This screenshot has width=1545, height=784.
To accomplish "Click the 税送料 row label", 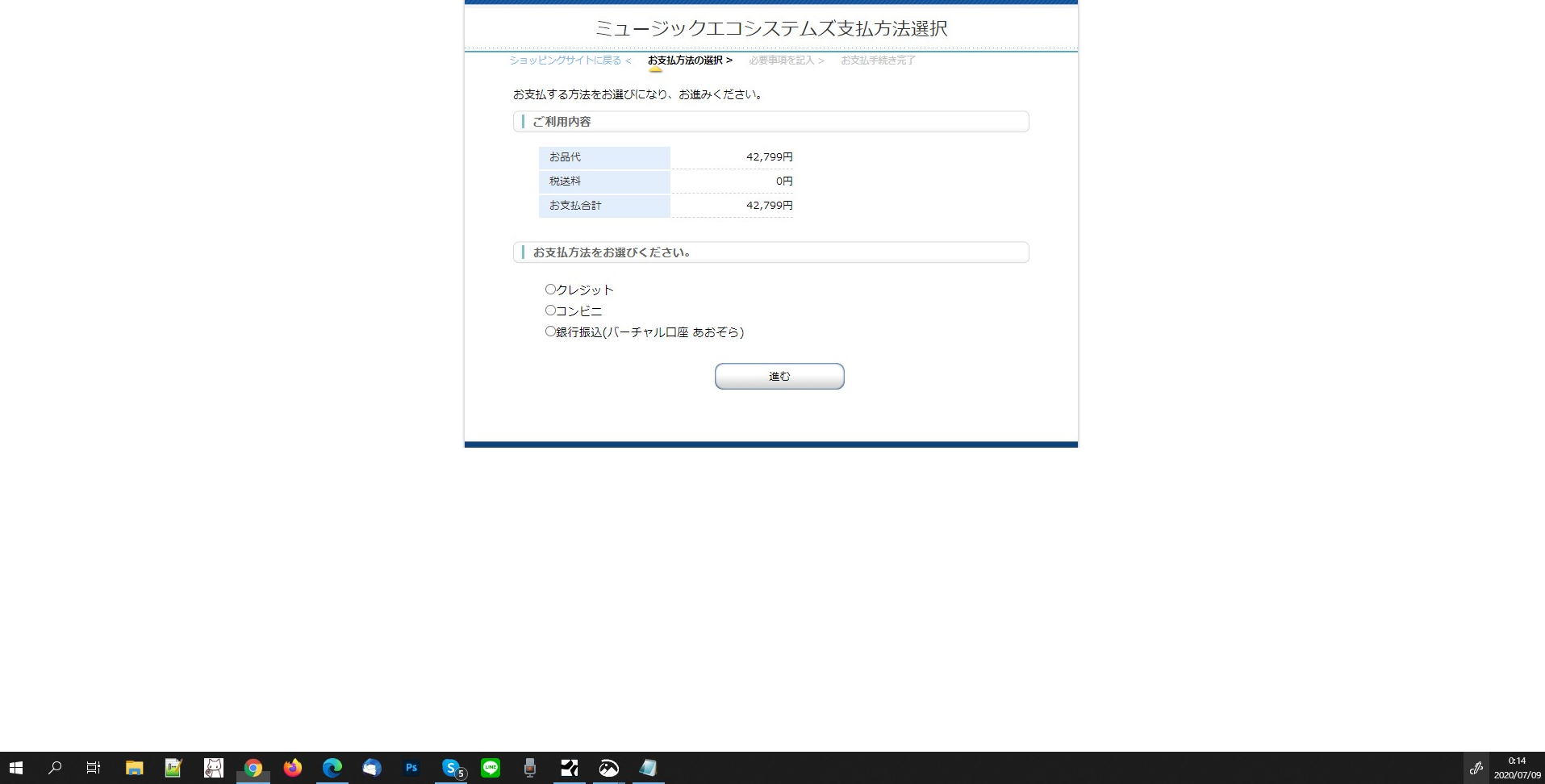I will 565,181.
